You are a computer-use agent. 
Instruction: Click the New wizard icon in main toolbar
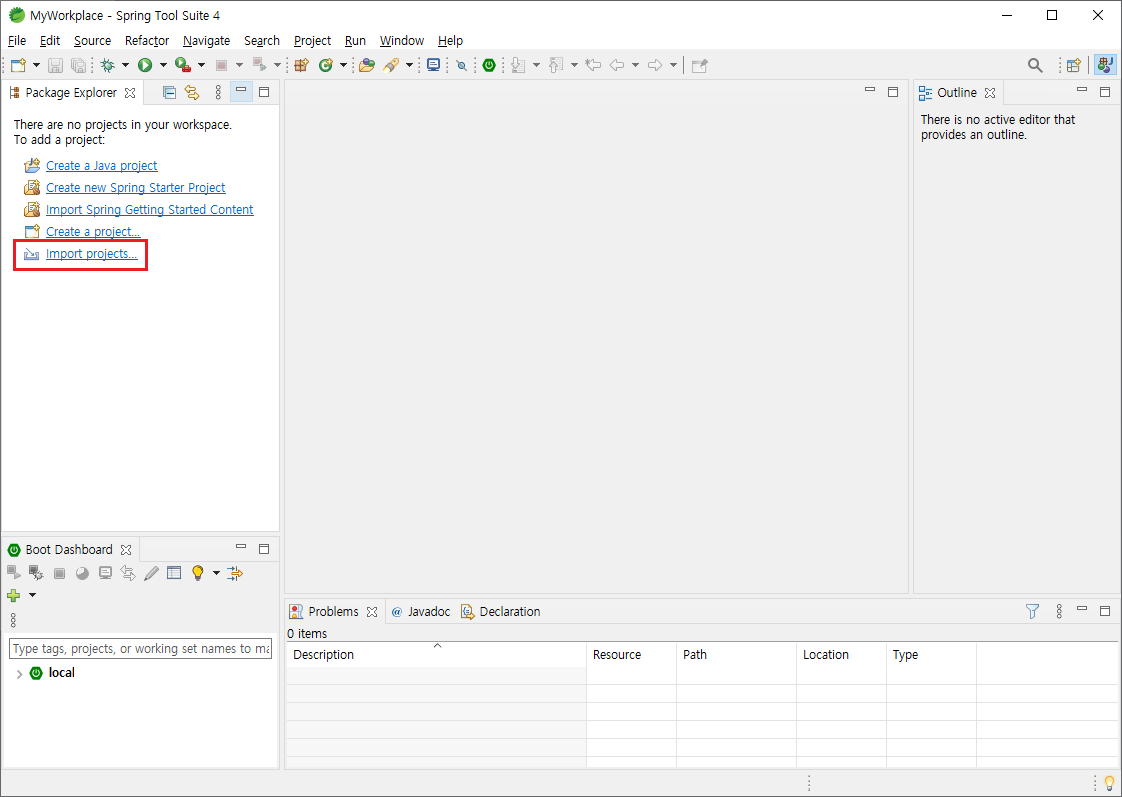[x=19, y=65]
